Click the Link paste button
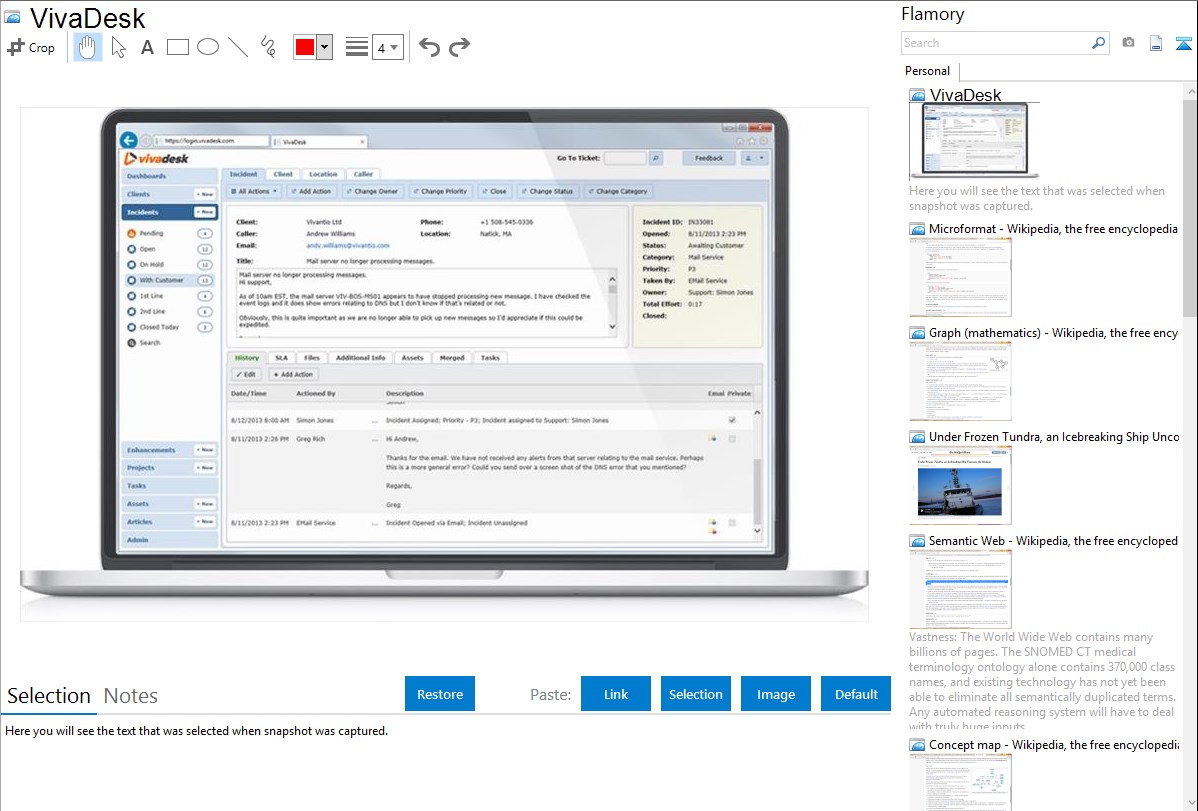The width and height of the screenshot is (1198, 811). tap(616, 694)
